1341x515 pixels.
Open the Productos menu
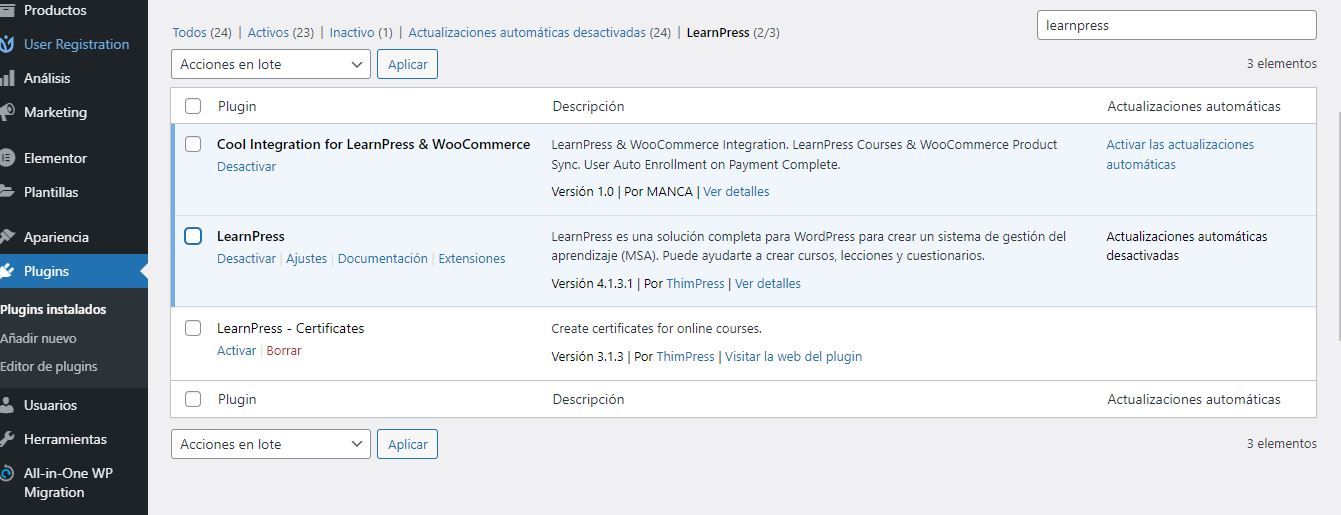click(x=55, y=10)
